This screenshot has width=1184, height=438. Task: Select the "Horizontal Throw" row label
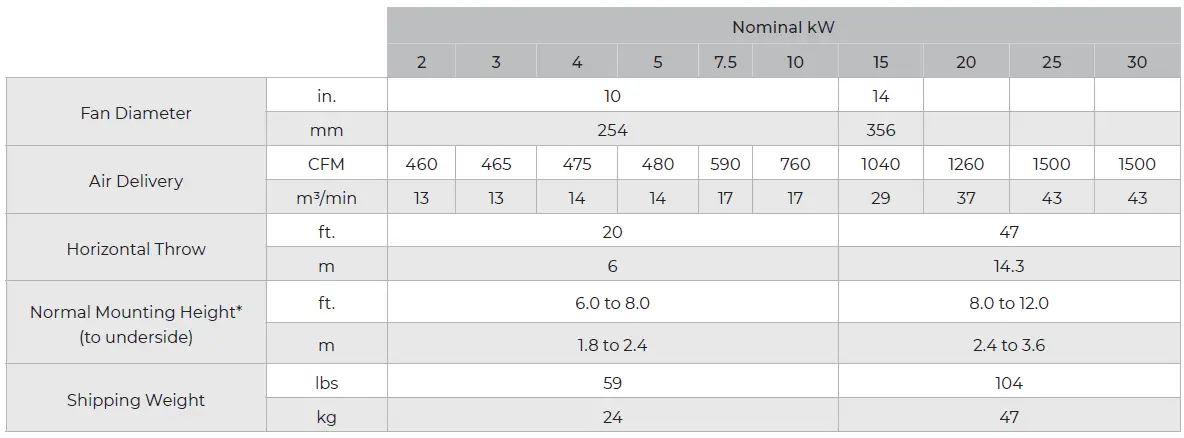pos(136,249)
